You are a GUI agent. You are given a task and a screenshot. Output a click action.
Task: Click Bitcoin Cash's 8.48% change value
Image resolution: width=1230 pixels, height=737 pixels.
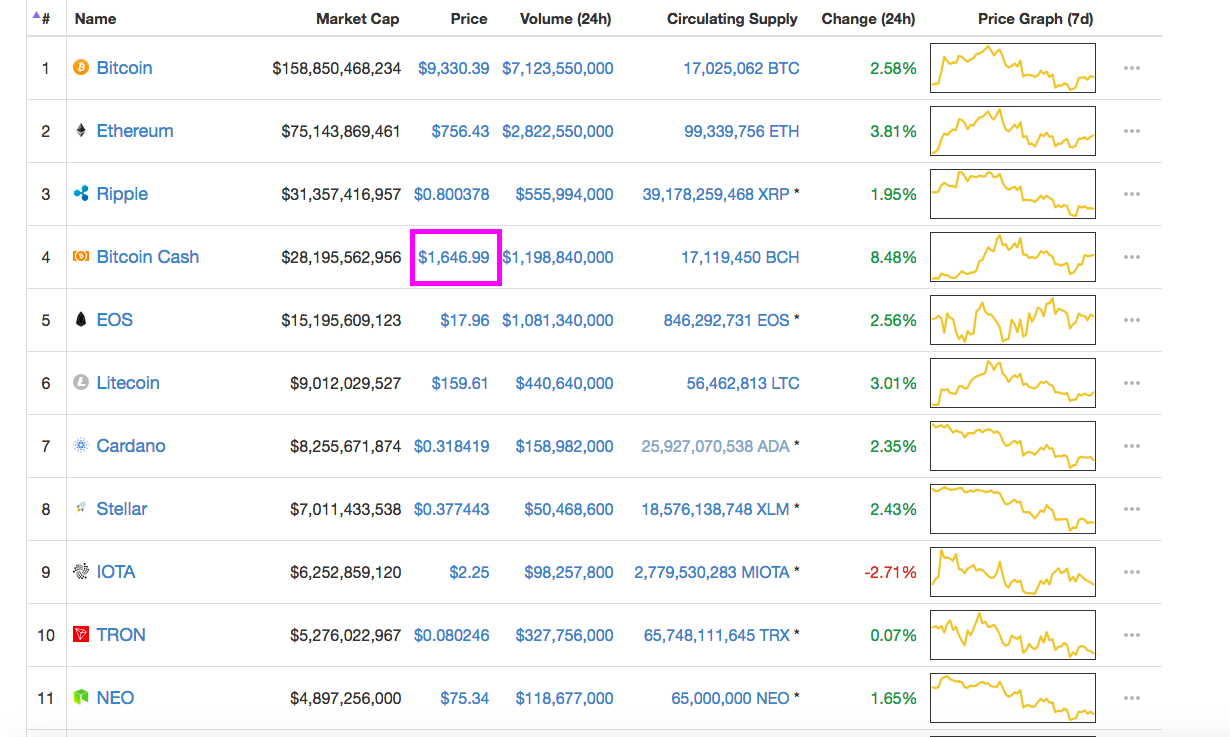pos(893,257)
